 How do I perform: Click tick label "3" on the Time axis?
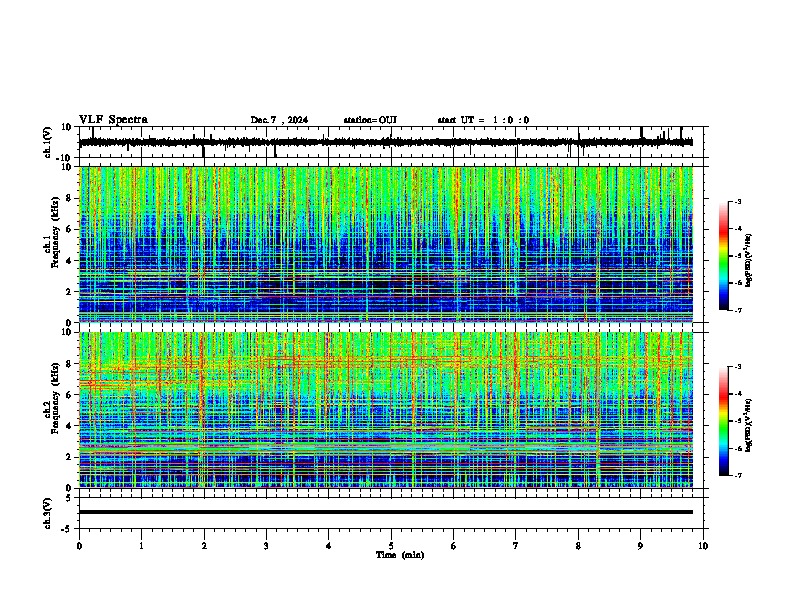click(x=266, y=546)
